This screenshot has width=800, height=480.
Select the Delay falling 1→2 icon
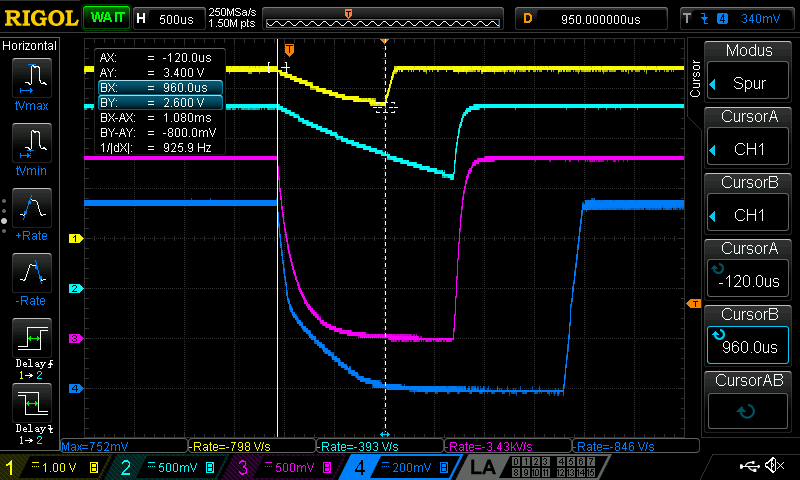(x=32, y=403)
